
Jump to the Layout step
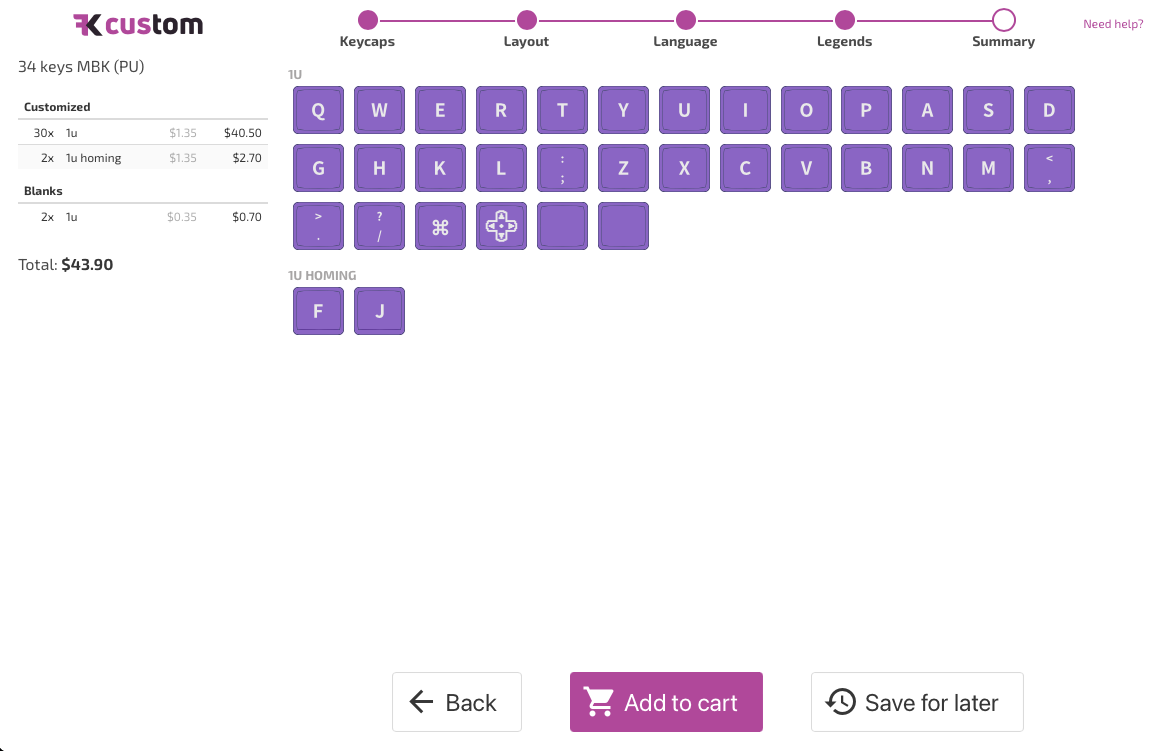click(x=527, y=20)
